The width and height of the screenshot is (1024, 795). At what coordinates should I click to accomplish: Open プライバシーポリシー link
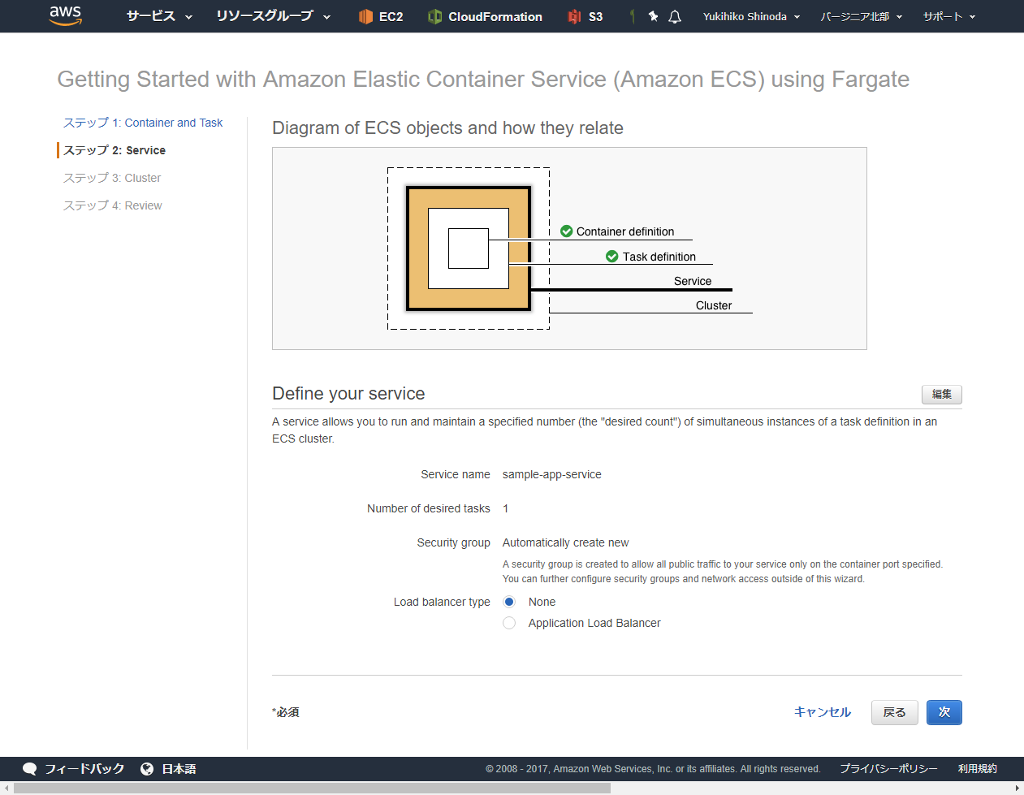(x=888, y=769)
